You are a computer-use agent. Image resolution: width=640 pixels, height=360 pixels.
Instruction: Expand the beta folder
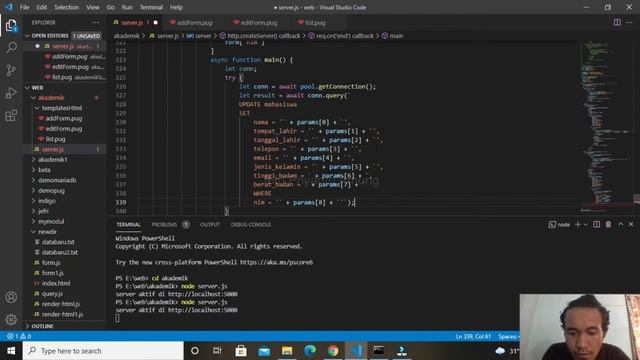33,170
